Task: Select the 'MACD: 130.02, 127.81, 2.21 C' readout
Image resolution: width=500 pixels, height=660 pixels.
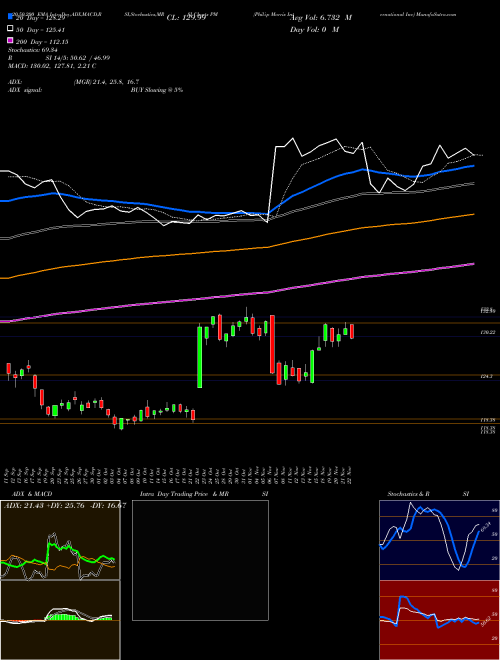Action: (52, 66)
